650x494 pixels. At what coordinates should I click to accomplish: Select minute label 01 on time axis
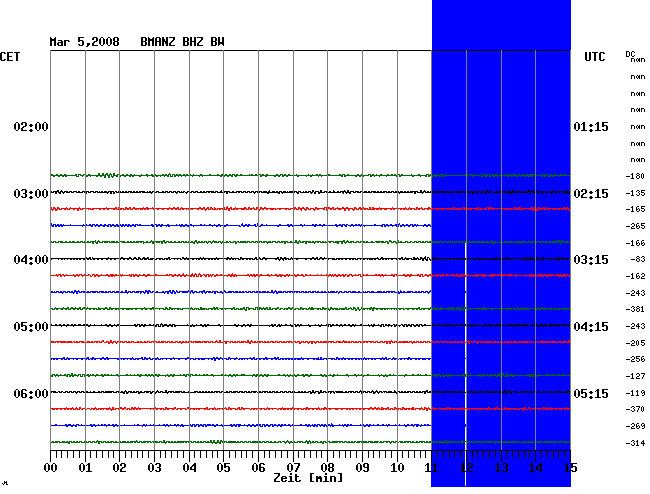click(85, 468)
